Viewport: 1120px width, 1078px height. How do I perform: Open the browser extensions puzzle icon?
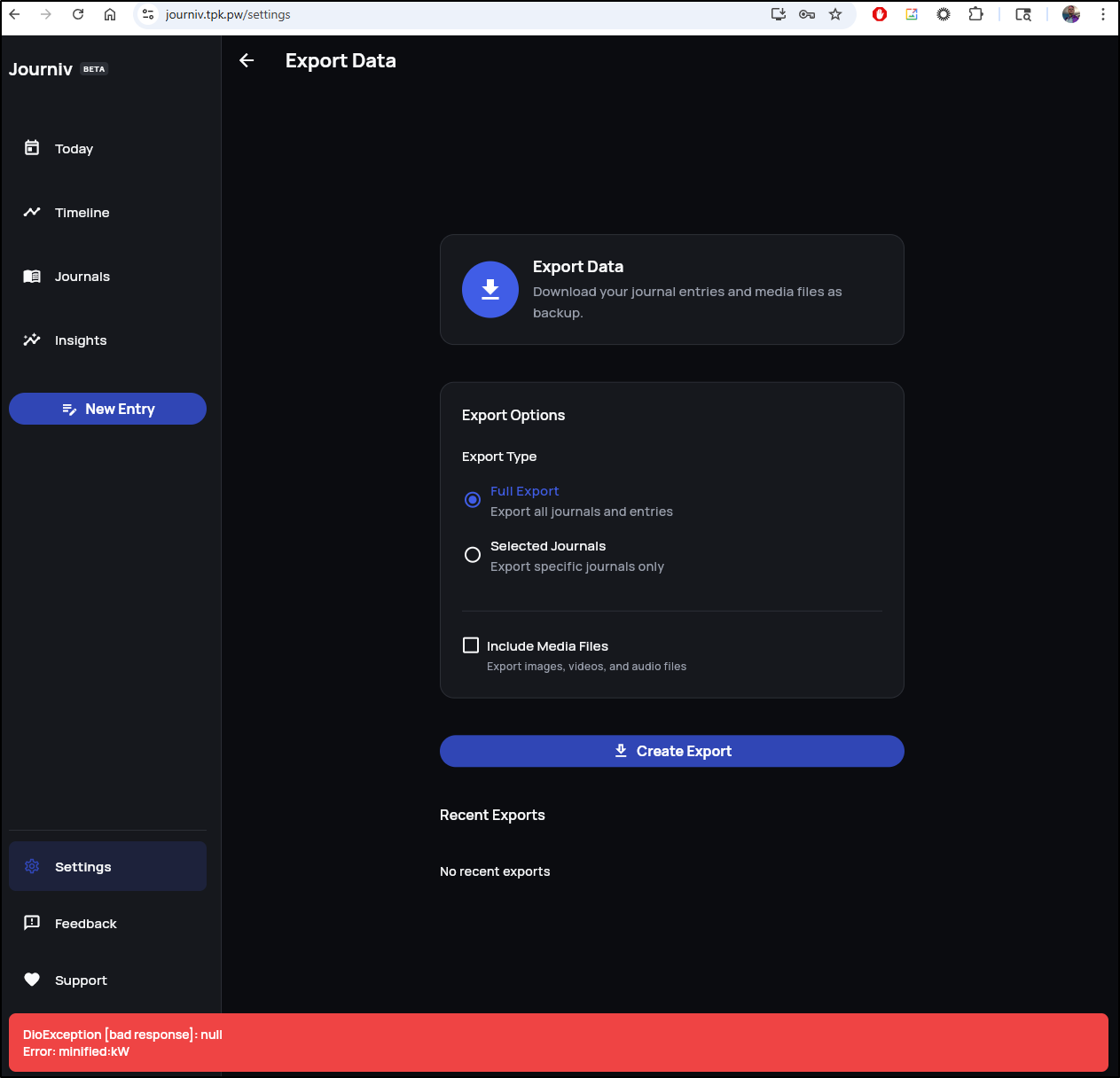[975, 14]
